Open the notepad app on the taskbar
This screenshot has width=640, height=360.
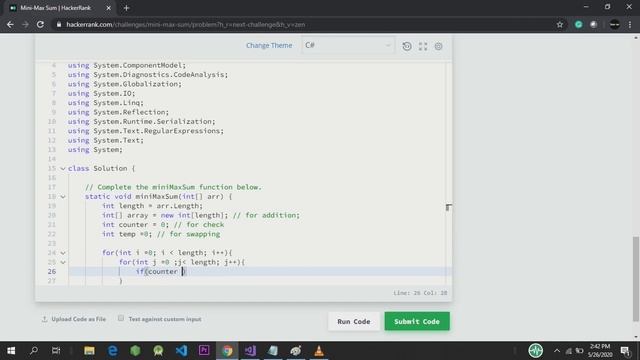[x=273, y=351]
